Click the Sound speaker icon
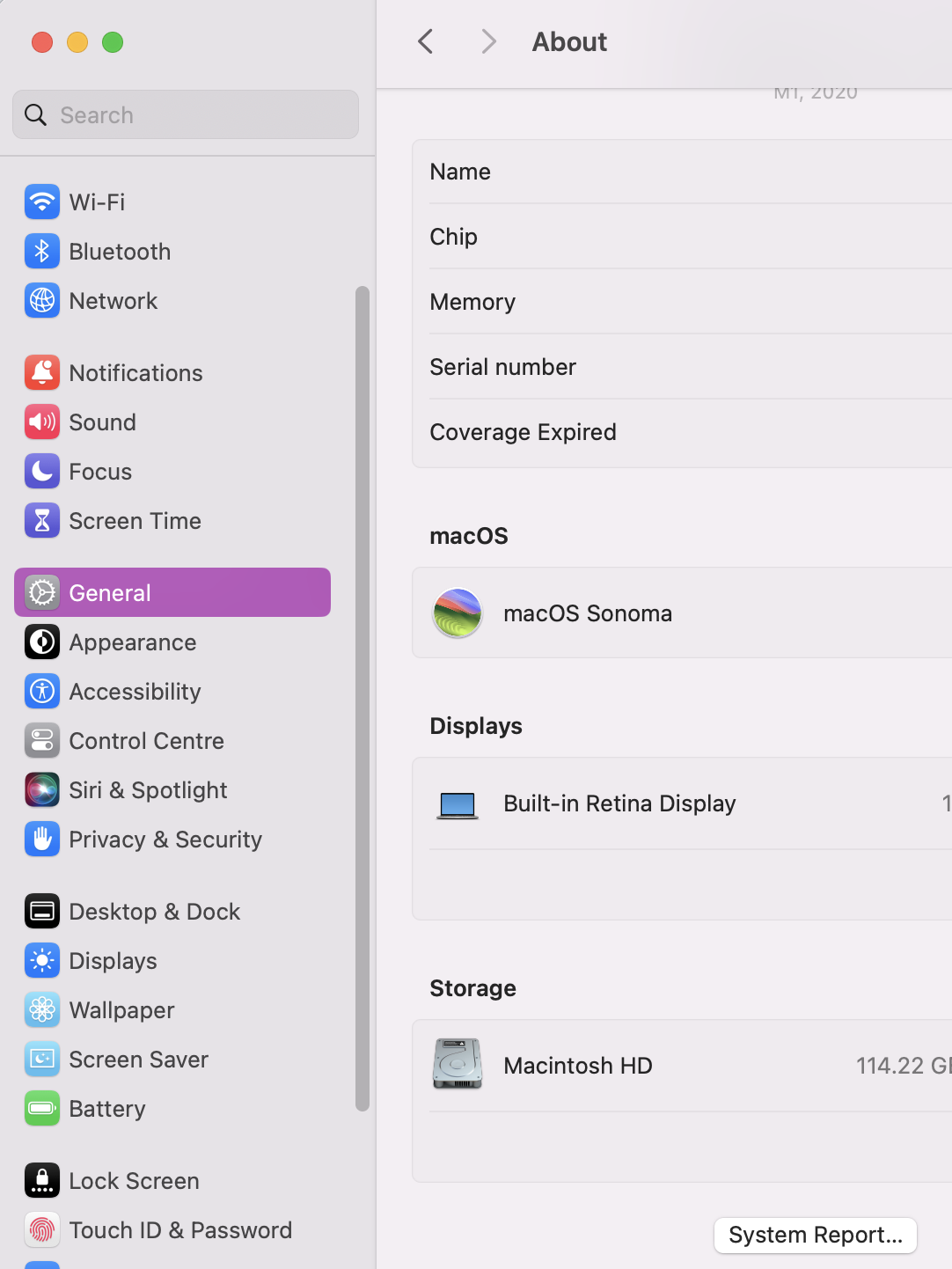 click(x=42, y=422)
